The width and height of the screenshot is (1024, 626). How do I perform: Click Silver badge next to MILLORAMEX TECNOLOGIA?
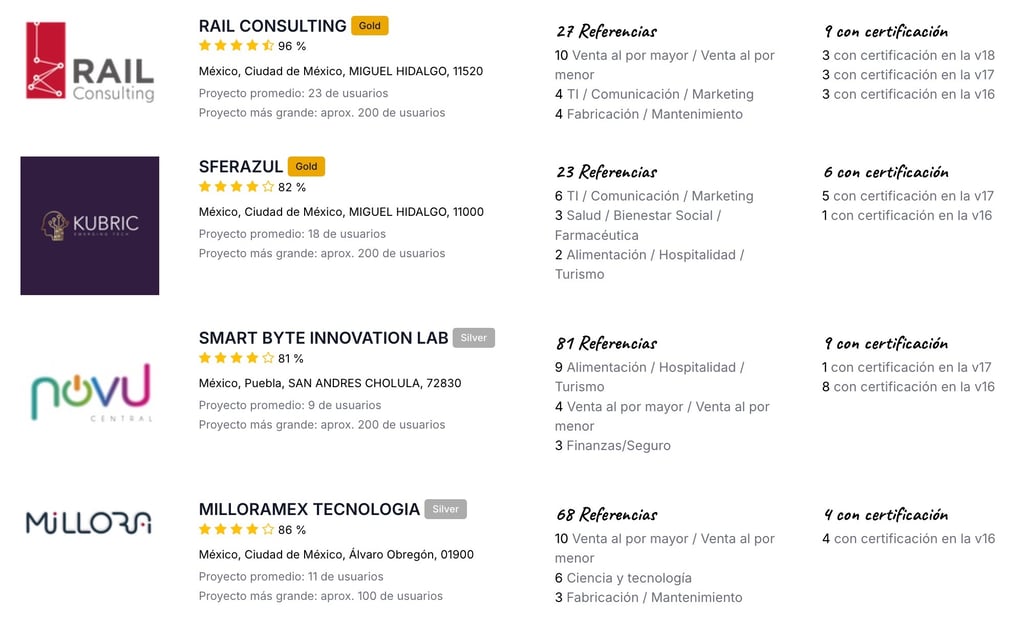[445, 509]
